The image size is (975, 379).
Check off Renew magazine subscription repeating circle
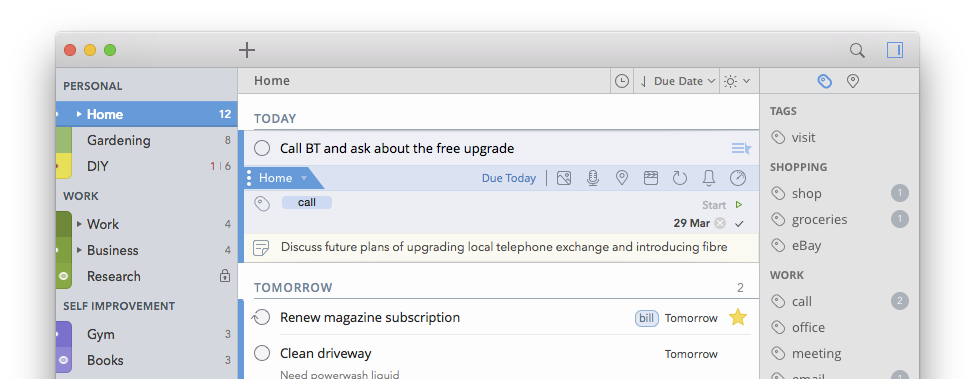point(261,317)
